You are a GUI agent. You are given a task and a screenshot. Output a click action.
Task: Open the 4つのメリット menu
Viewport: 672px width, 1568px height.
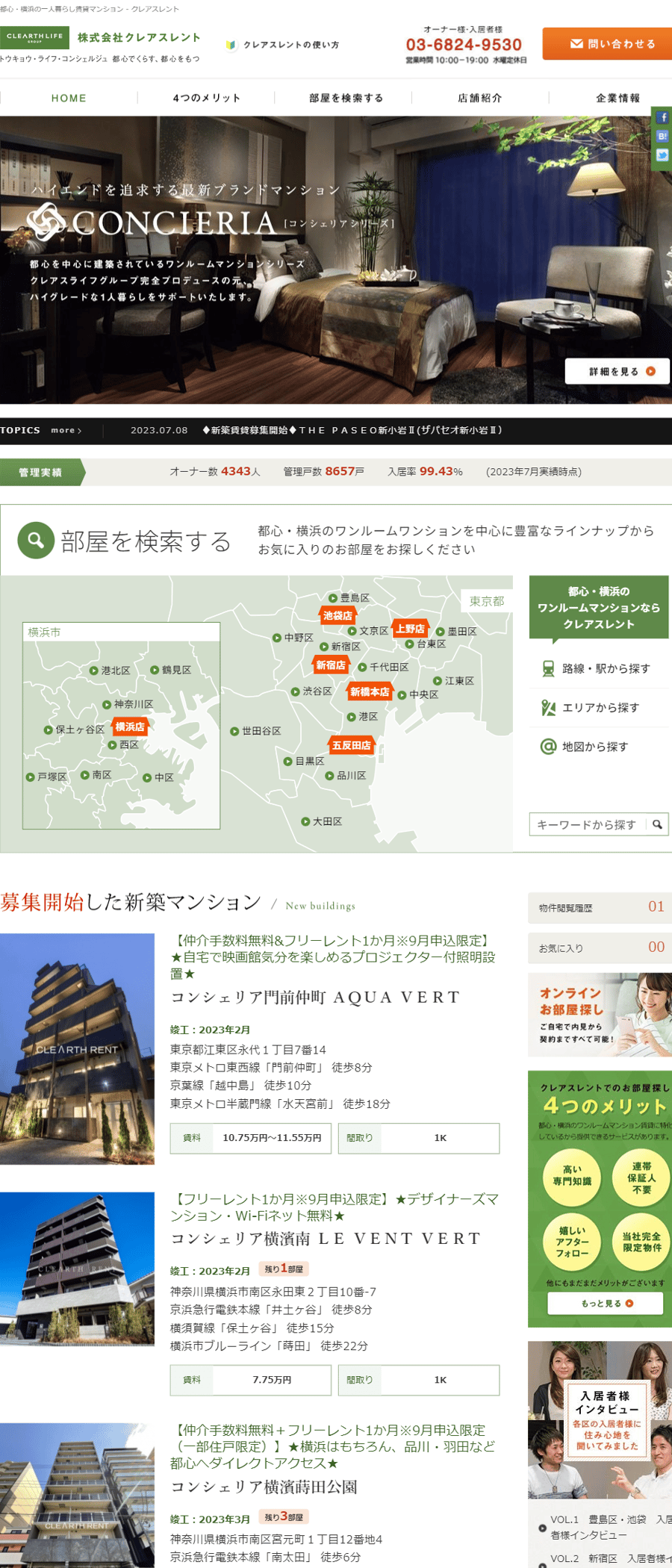pyautogui.click(x=207, y=98)
